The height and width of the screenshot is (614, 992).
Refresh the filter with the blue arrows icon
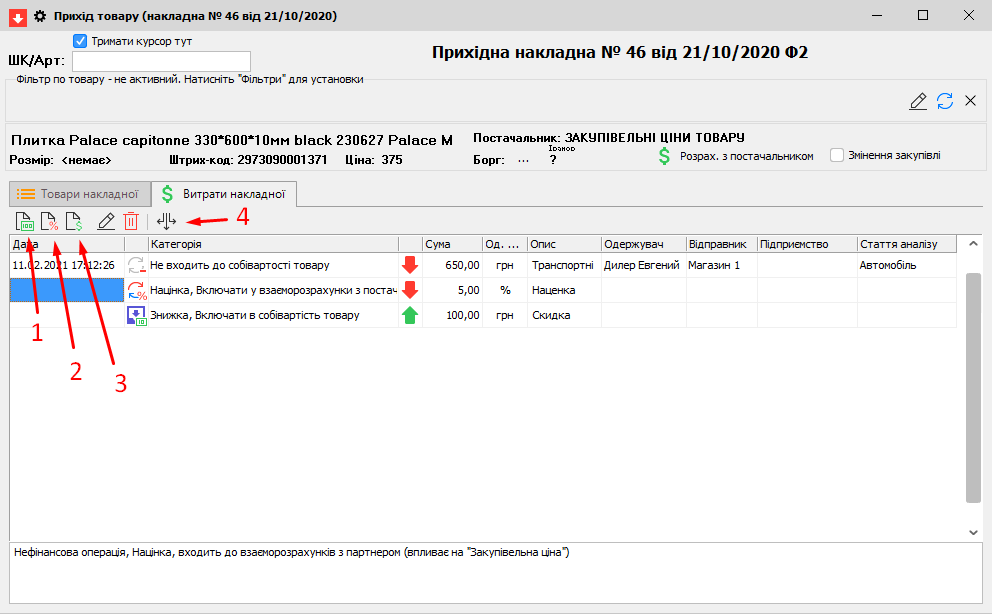click(944, 101)
